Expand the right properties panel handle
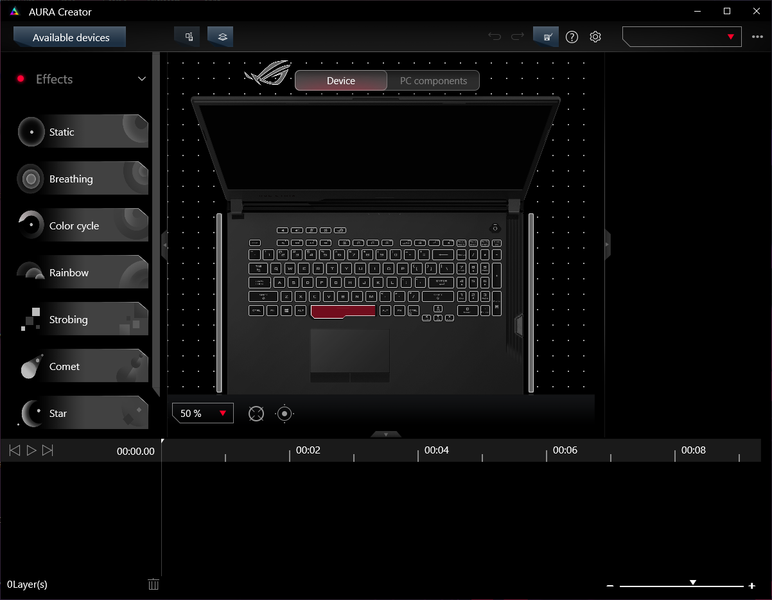This screenshot has width=772, height=600. coord(607,245)
